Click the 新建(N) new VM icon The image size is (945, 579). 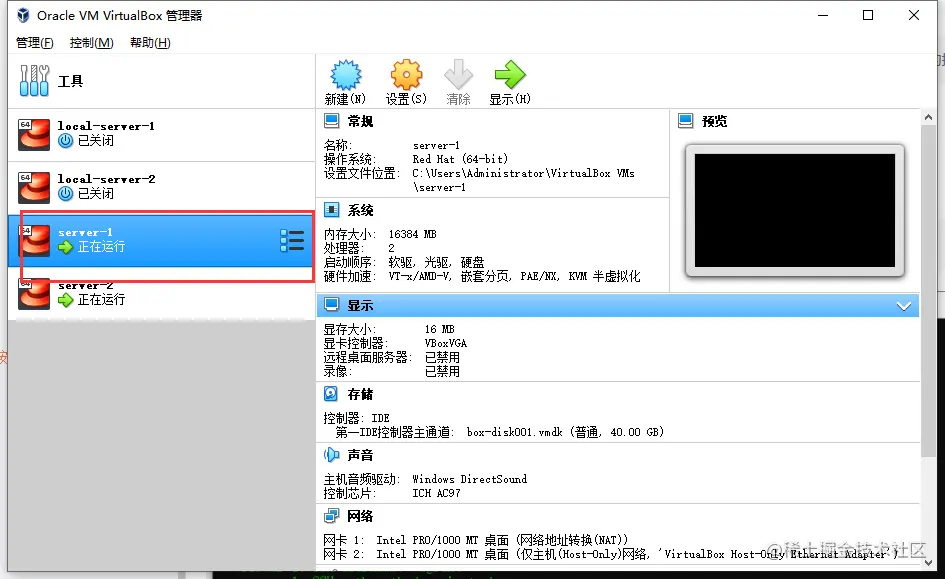pos(345,75)
